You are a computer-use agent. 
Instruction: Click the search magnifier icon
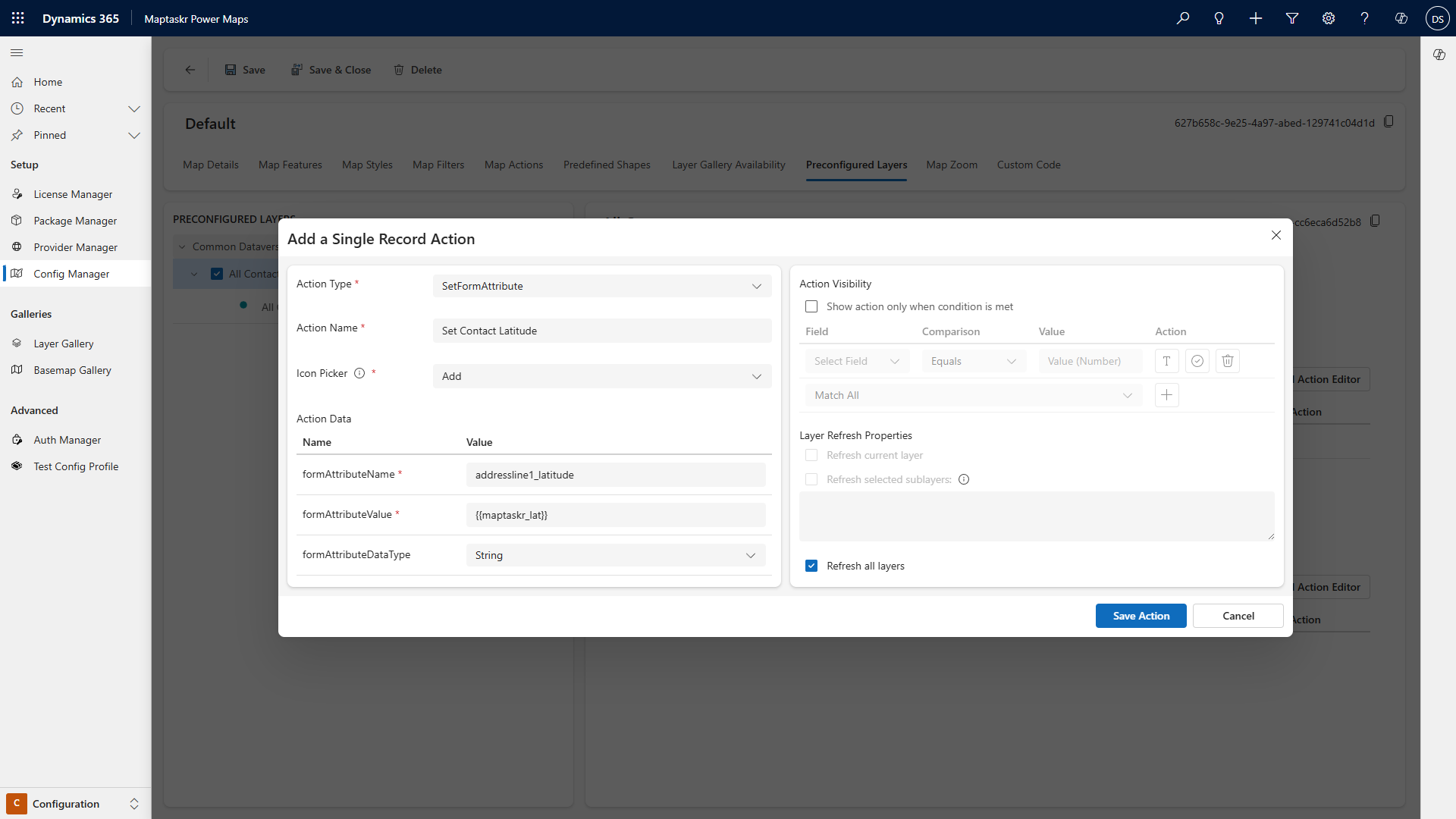[1182, 18]
